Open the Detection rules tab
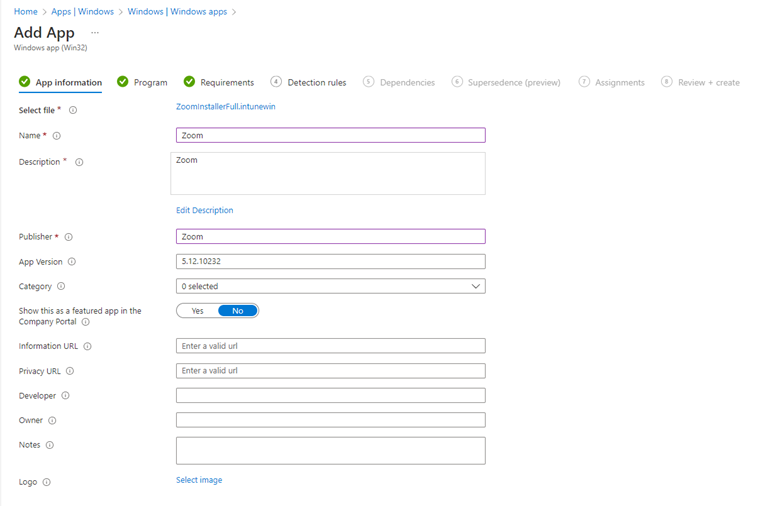This screenshot has width=780, height=506. click(x=316, y=82)
